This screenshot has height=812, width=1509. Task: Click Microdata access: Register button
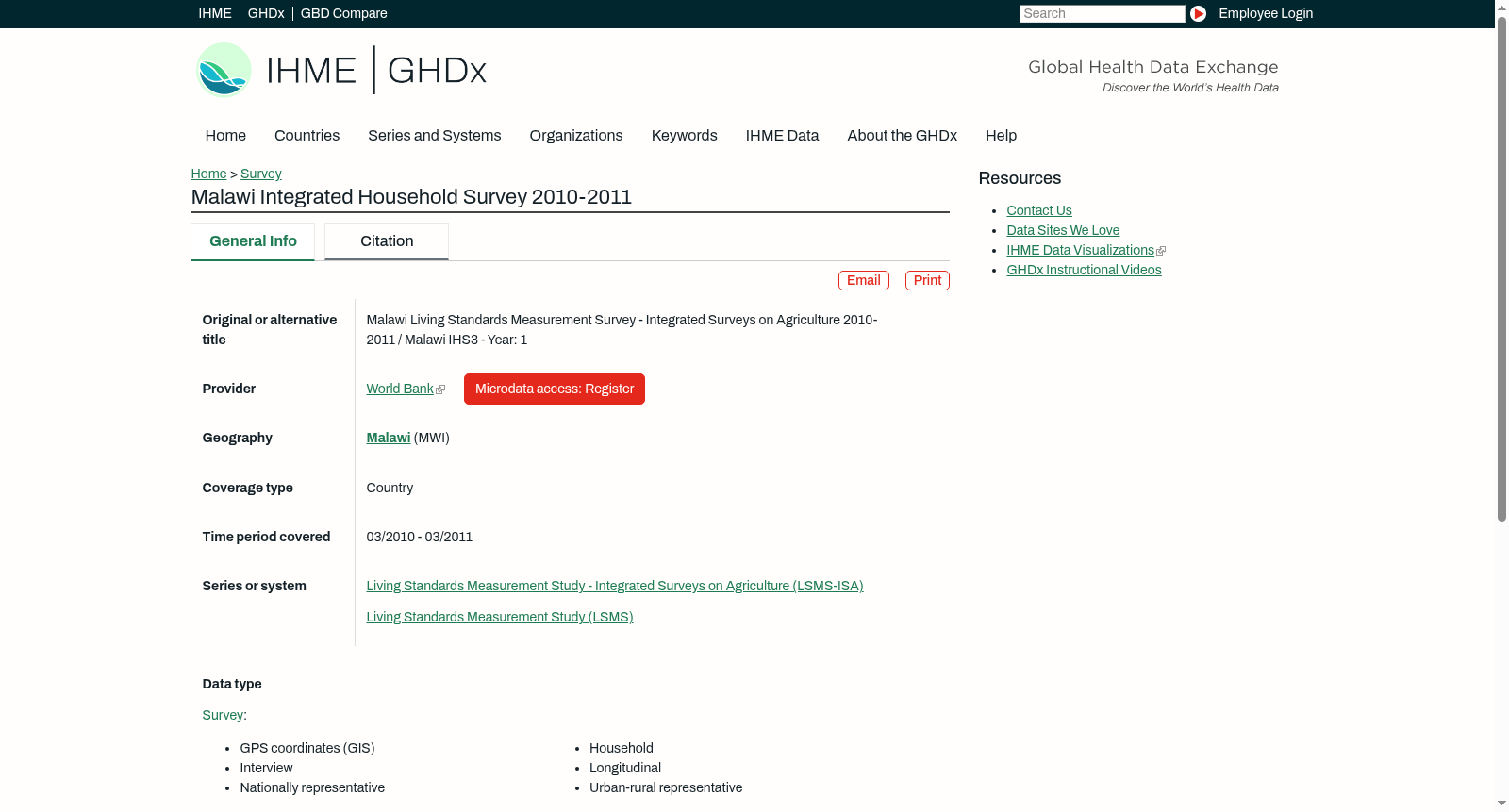click(x=555, y=389)
